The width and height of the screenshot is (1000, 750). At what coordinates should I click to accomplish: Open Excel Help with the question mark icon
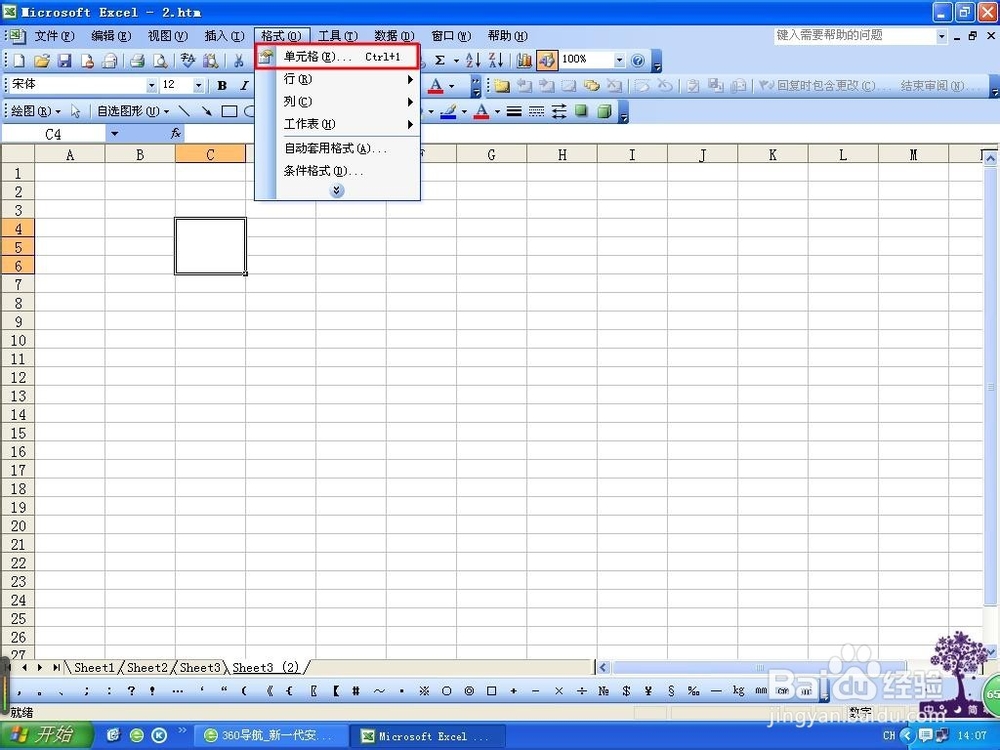click(x=637, y=61)
